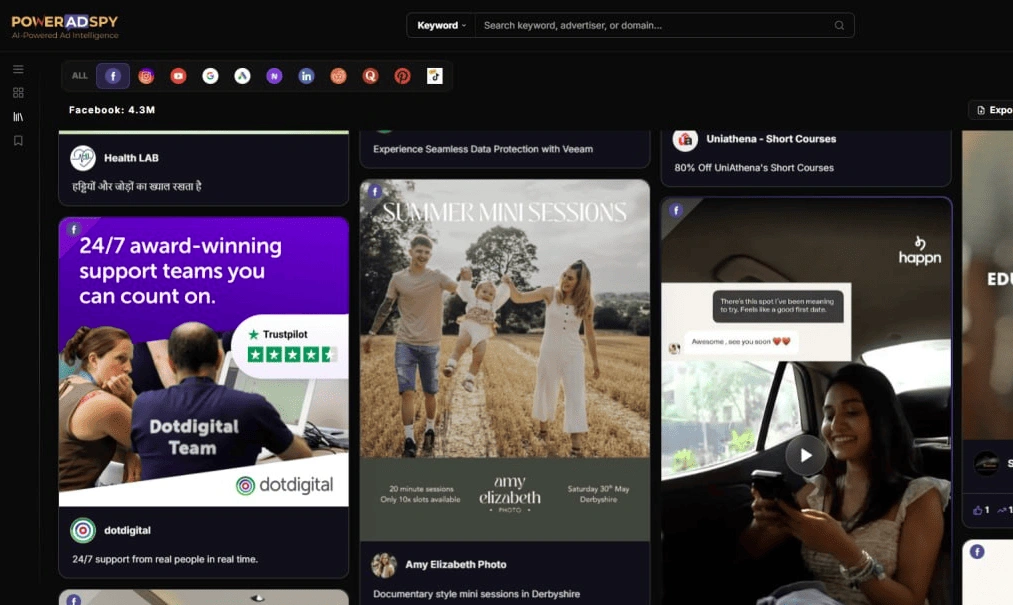Select the Google Ads platform filter
Image resolution: width=1013 pixels, height=605 pixels.
click(242, 76)
